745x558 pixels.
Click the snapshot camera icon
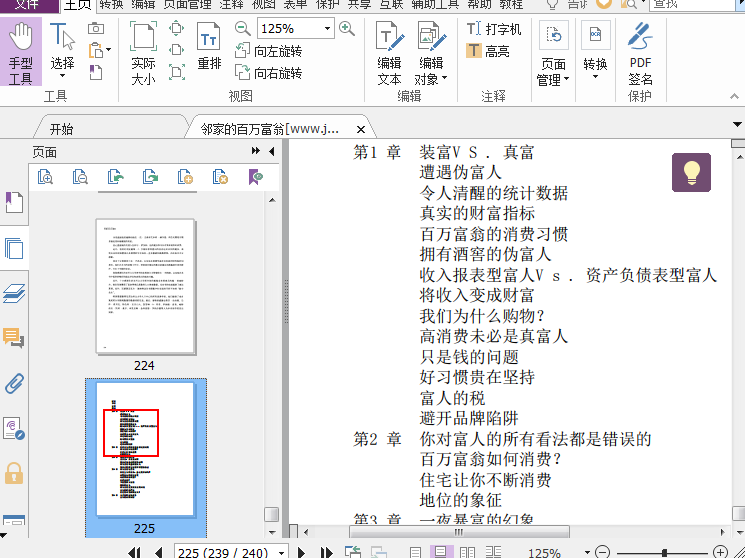click(x=96, y=29)
